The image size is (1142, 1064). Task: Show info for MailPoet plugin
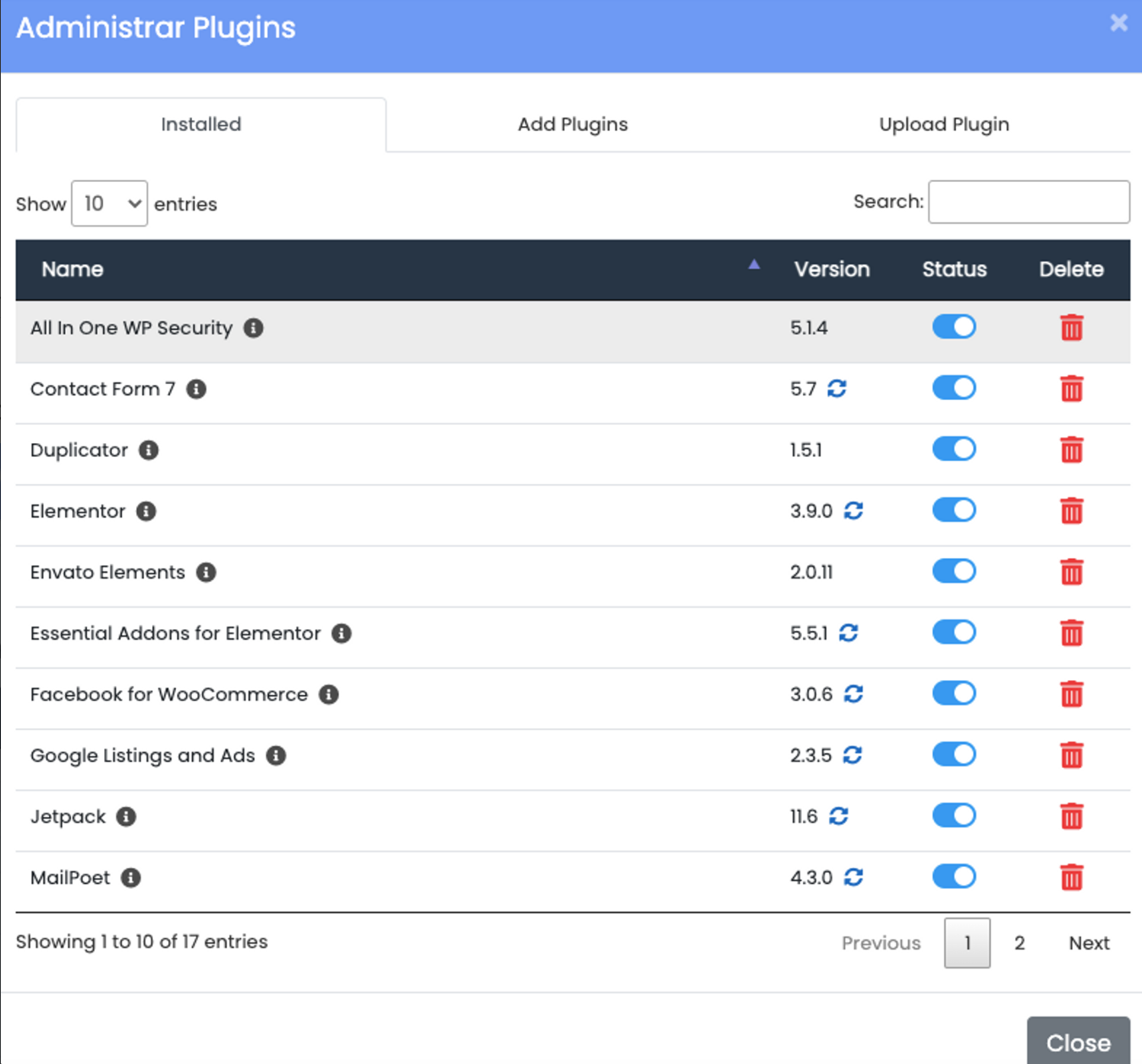(130, 878)
